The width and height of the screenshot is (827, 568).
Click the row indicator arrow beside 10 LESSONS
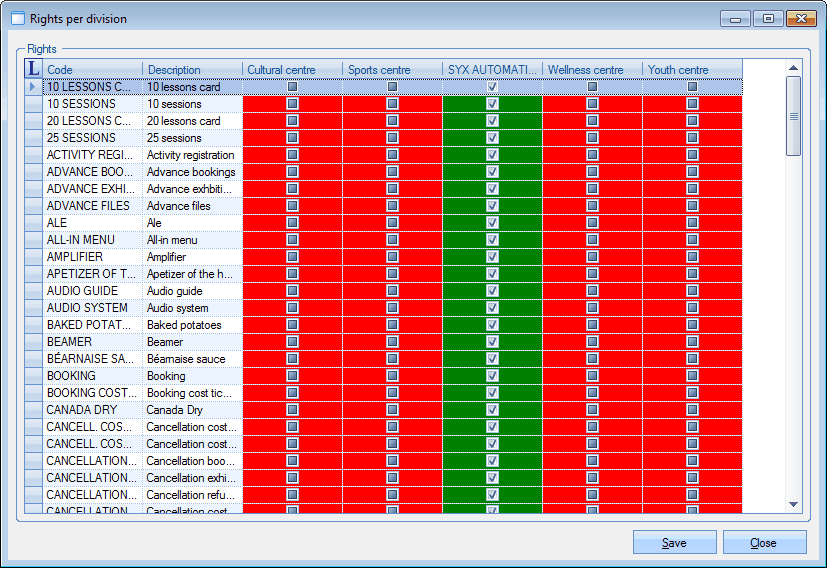click(33, 87)
